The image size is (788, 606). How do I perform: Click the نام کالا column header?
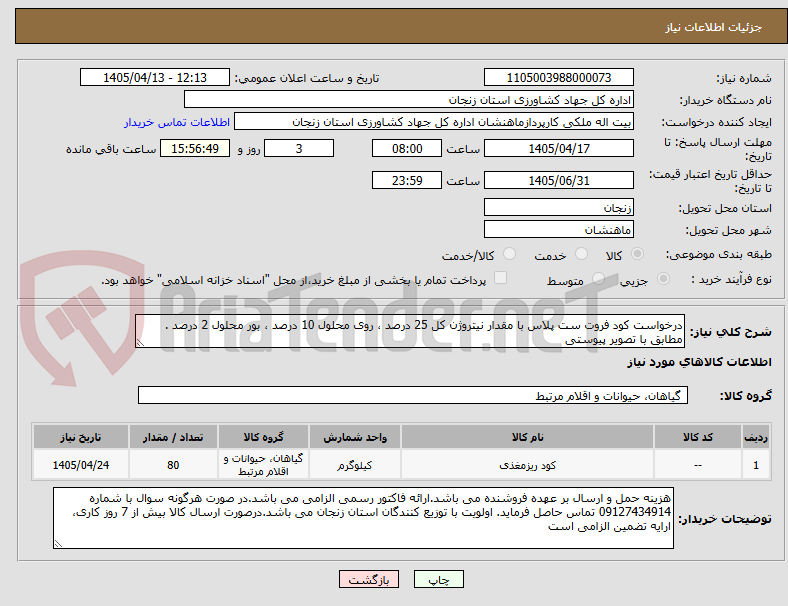click(527, 437)
